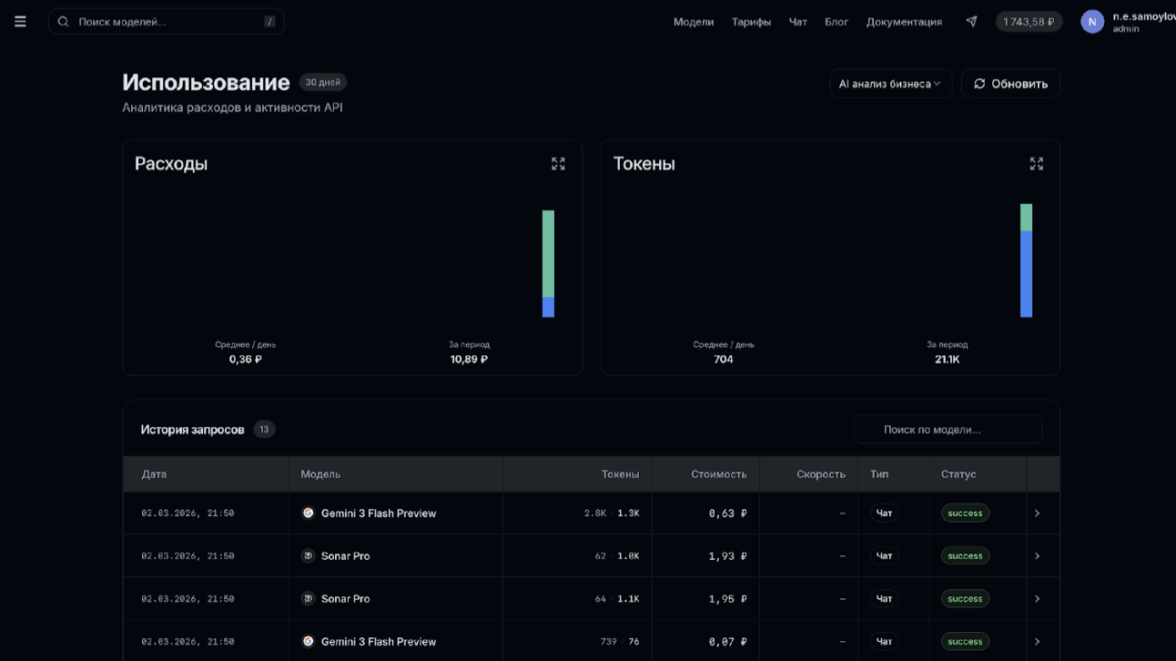
Task: Click the first Sonar Pro model icon
Action: [308, 556]
